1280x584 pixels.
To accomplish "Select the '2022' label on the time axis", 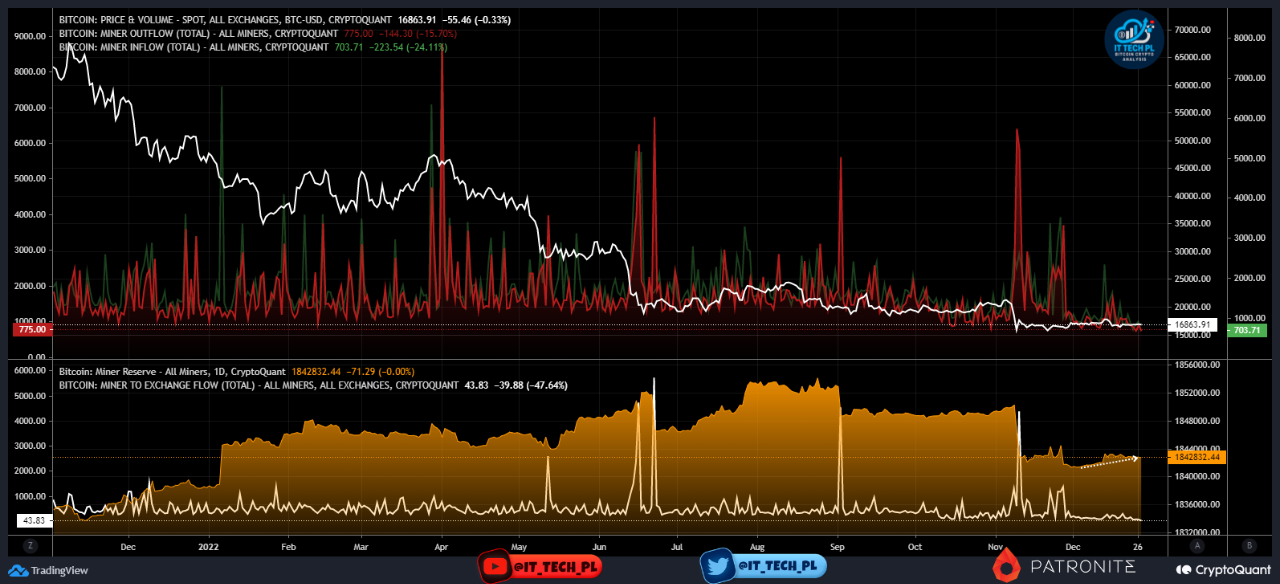I will [x=207, y=547].
